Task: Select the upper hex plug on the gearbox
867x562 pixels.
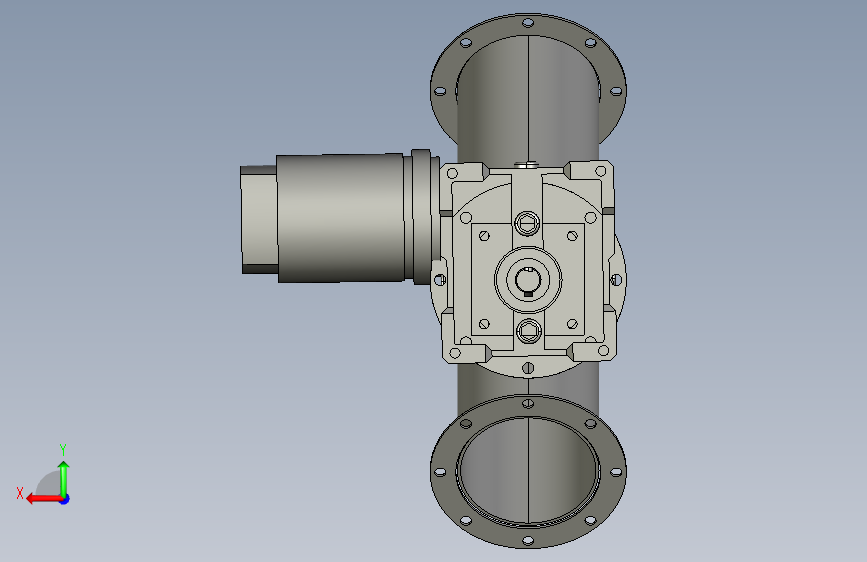Action: coord(527,224)
